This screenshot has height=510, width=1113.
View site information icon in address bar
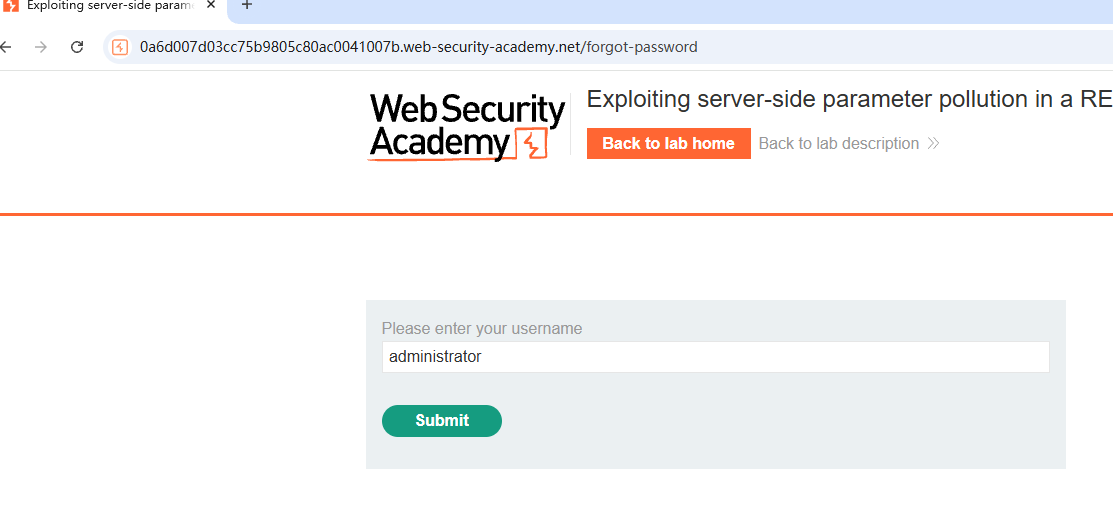[120, 48]
